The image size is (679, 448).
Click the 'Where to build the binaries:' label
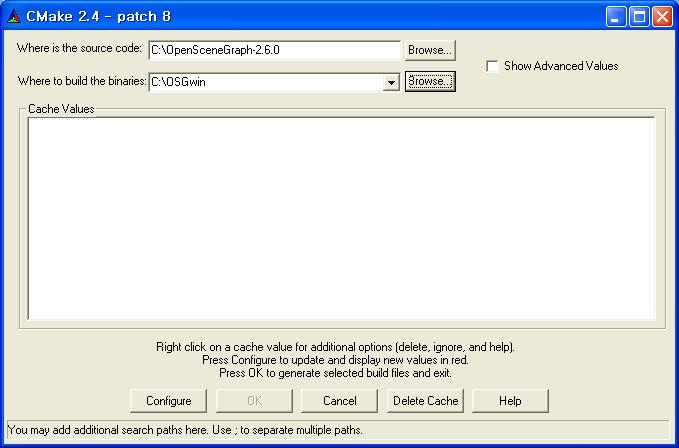[82, 81]
